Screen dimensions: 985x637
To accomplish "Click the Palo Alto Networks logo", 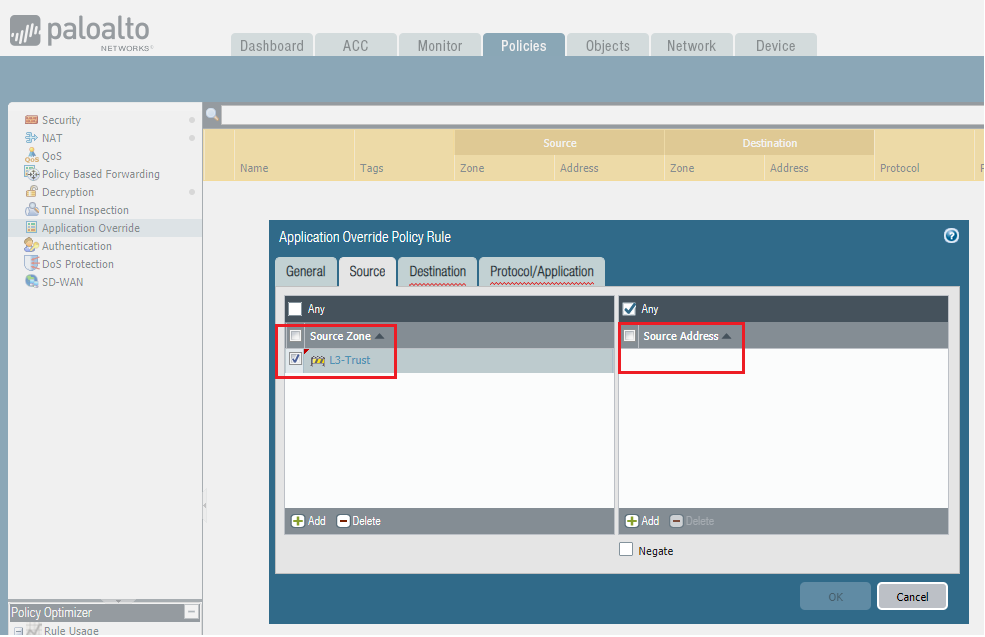I will pos(80,32).
